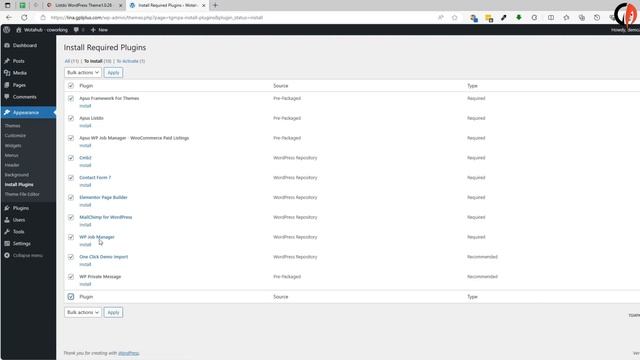640x360 pixels.
Task: Toggle Apus WP Job Manager WooCommerce checkbox
Action: [71, 138]
